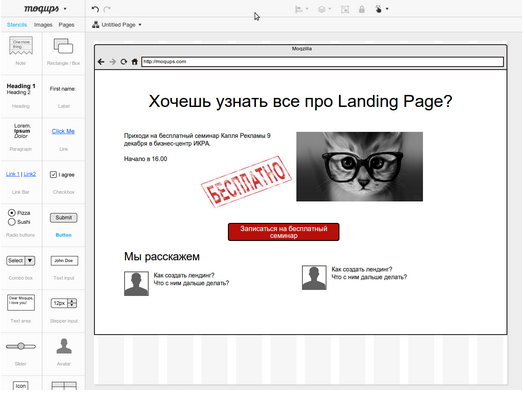Click the browser mockup reload icon
This screenshot has height=393, width=524.
pyautogui.click(x=124, y=62)
